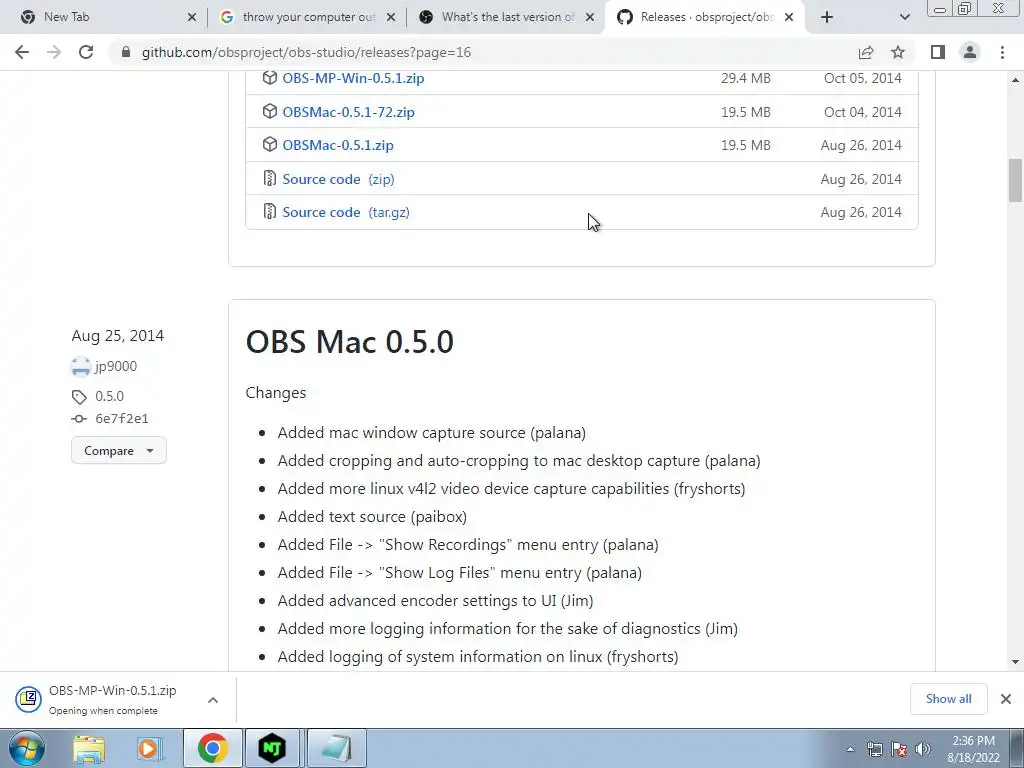Download Source code (zip)
This screenshot has width=1024, height=768.
pyautogui.click(x=338, y=179)
